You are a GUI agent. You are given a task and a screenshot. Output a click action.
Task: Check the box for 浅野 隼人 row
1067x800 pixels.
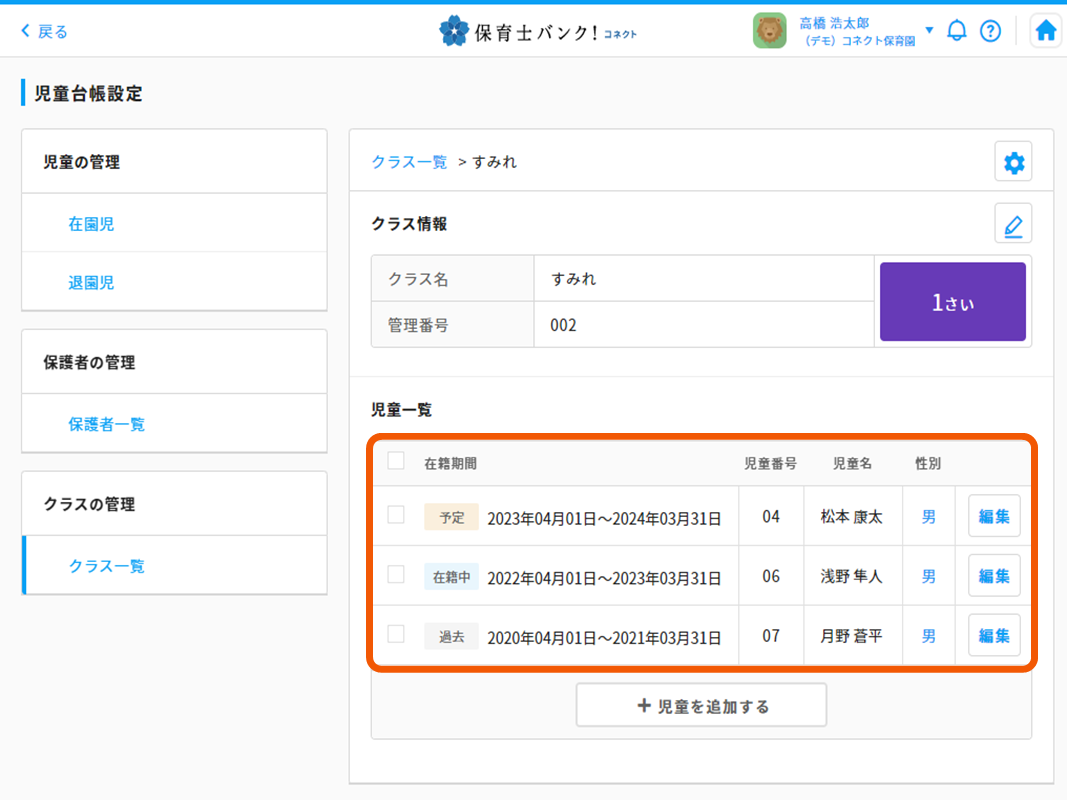pyautogui.click(x=396, y=575)
